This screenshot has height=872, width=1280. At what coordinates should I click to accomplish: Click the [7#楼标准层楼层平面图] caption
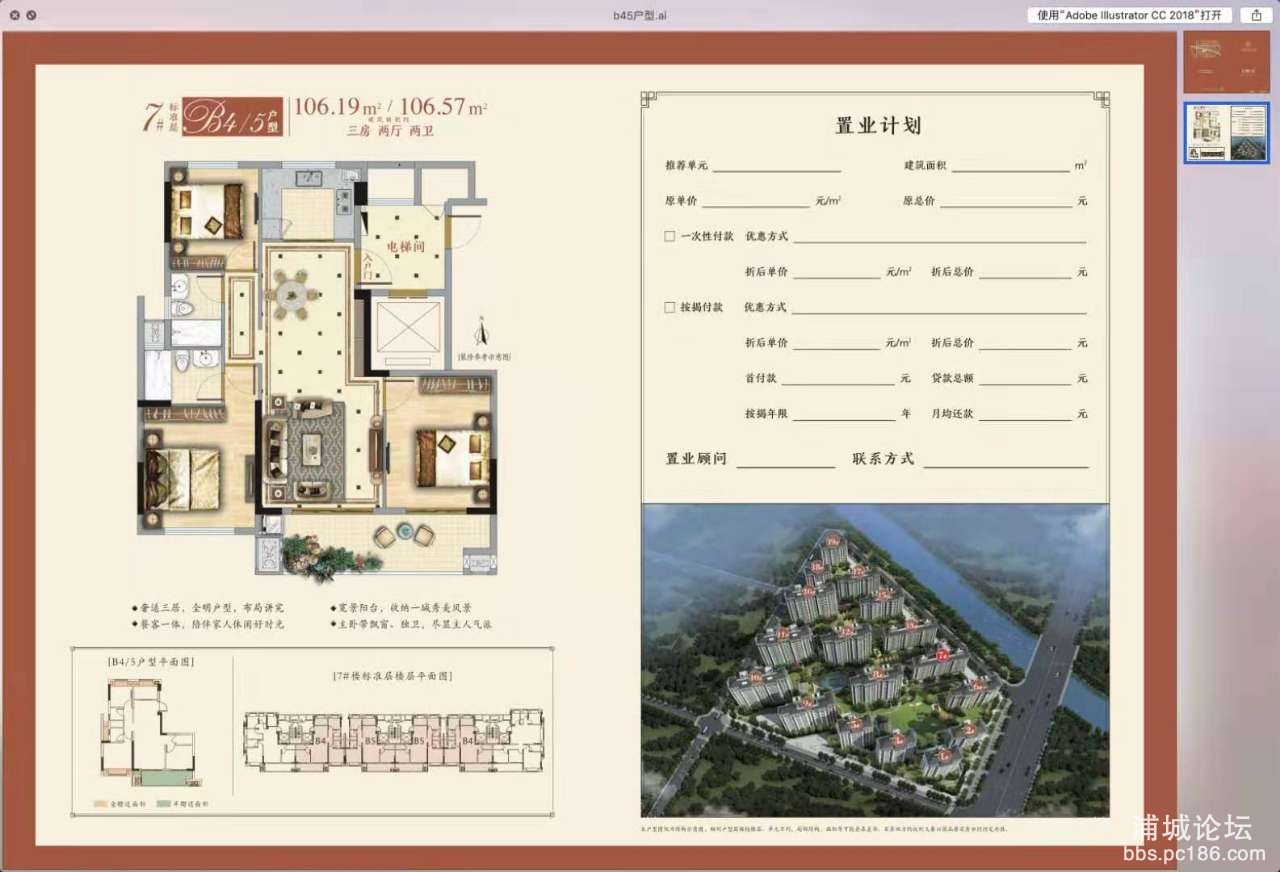click(x=391, y=677)
